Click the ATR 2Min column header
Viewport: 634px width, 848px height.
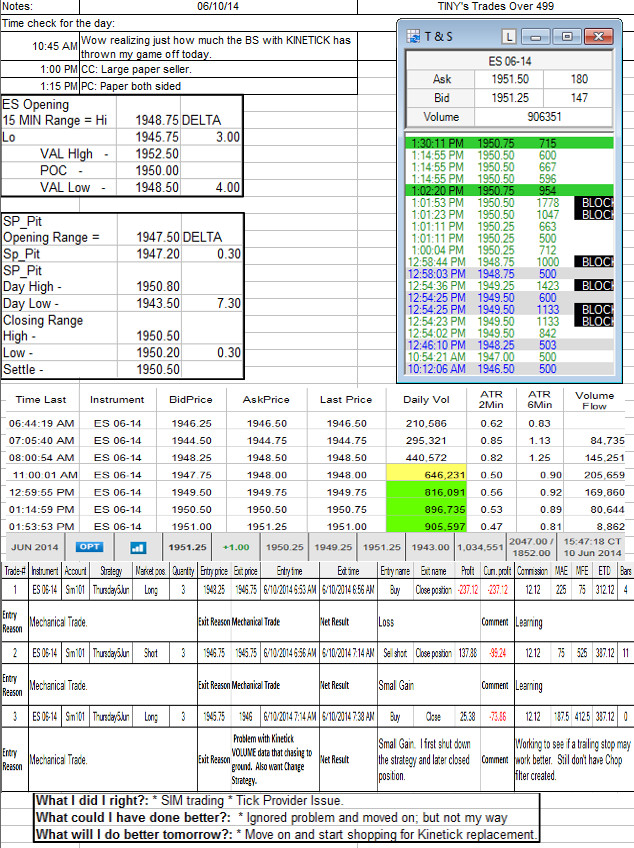click(x=491, y=399)
